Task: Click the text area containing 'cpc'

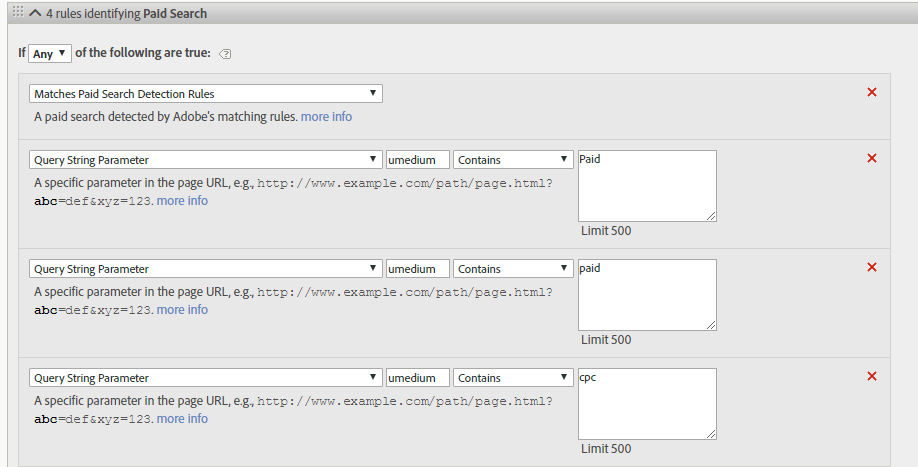Action: coord(647,403)
